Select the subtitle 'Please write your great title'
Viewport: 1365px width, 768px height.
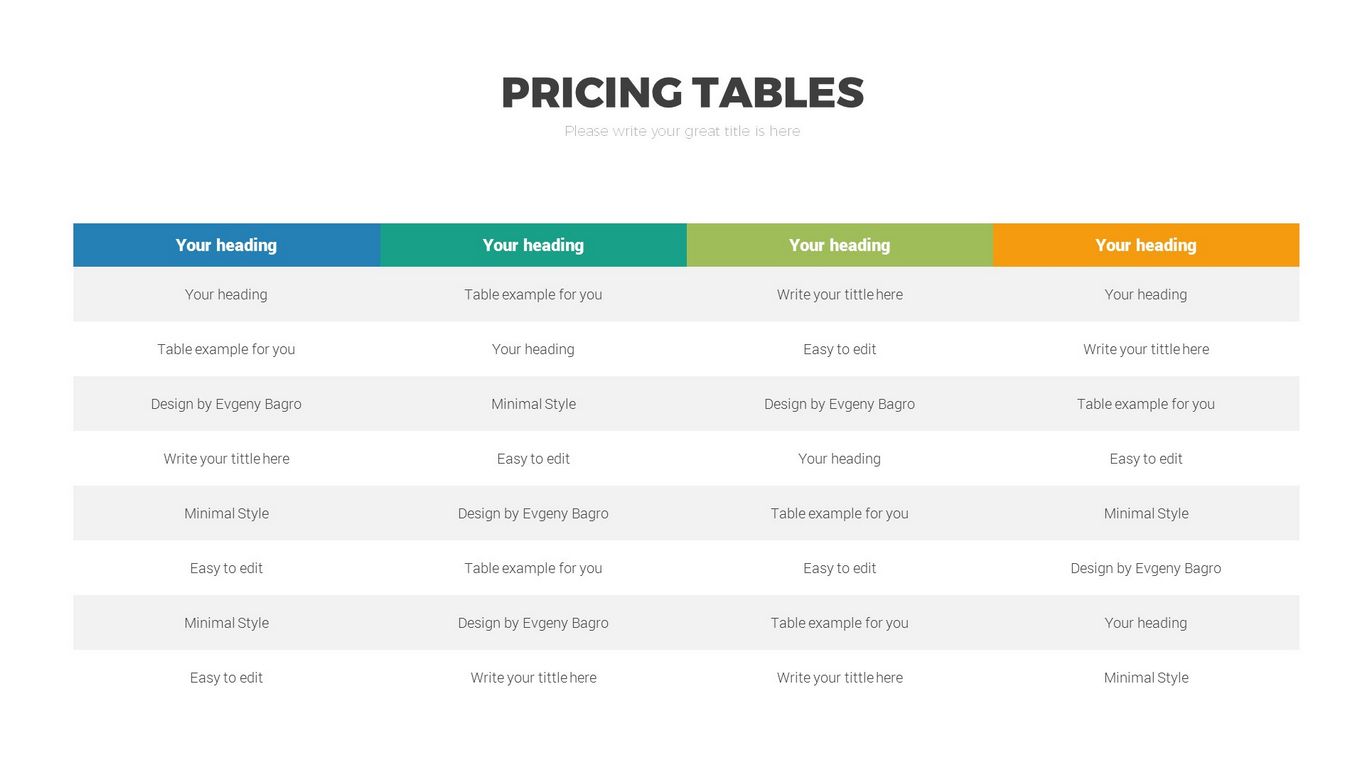tap(682, 131)
